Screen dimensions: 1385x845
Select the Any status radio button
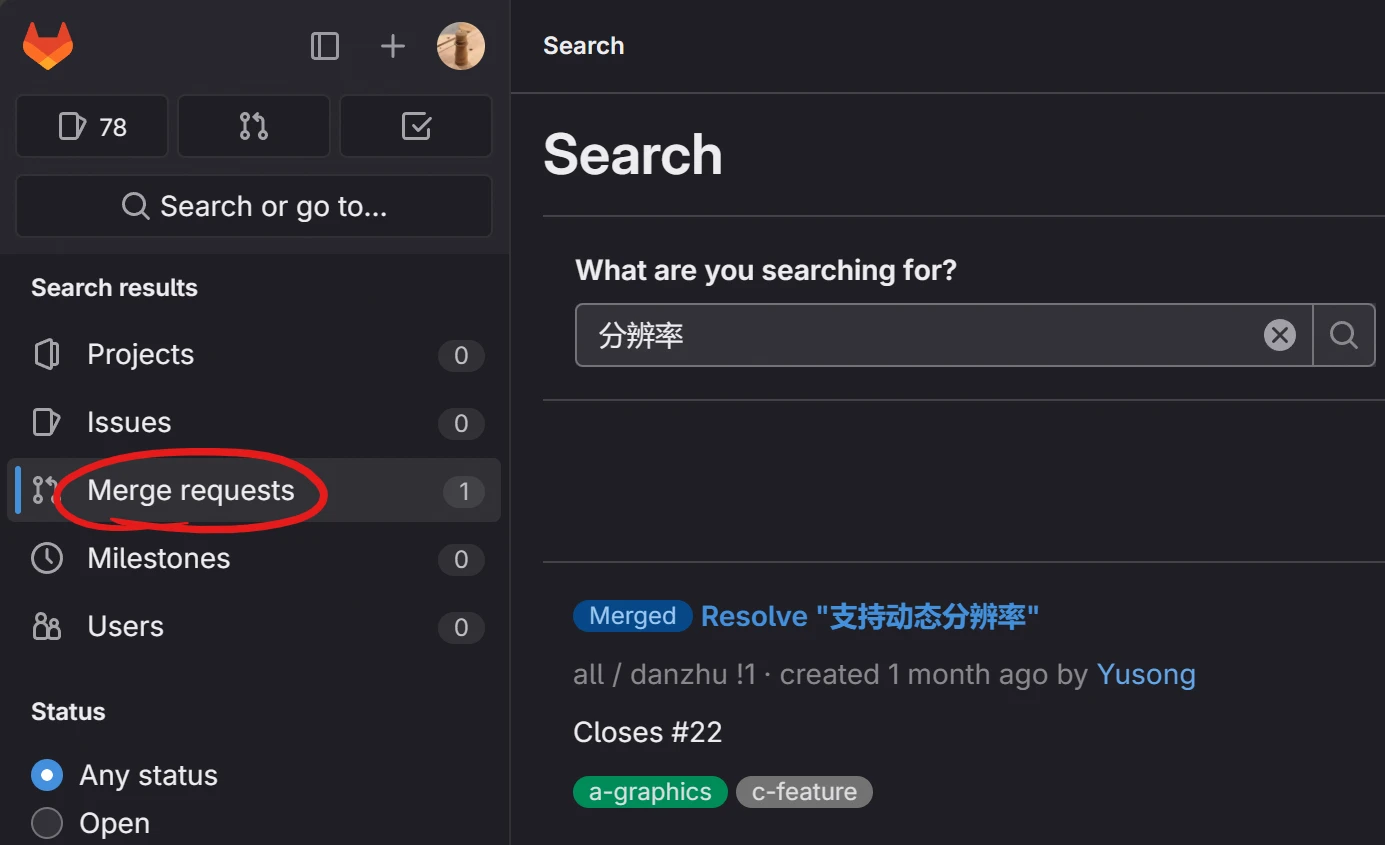pyautogui.click(x=47, y=775)
